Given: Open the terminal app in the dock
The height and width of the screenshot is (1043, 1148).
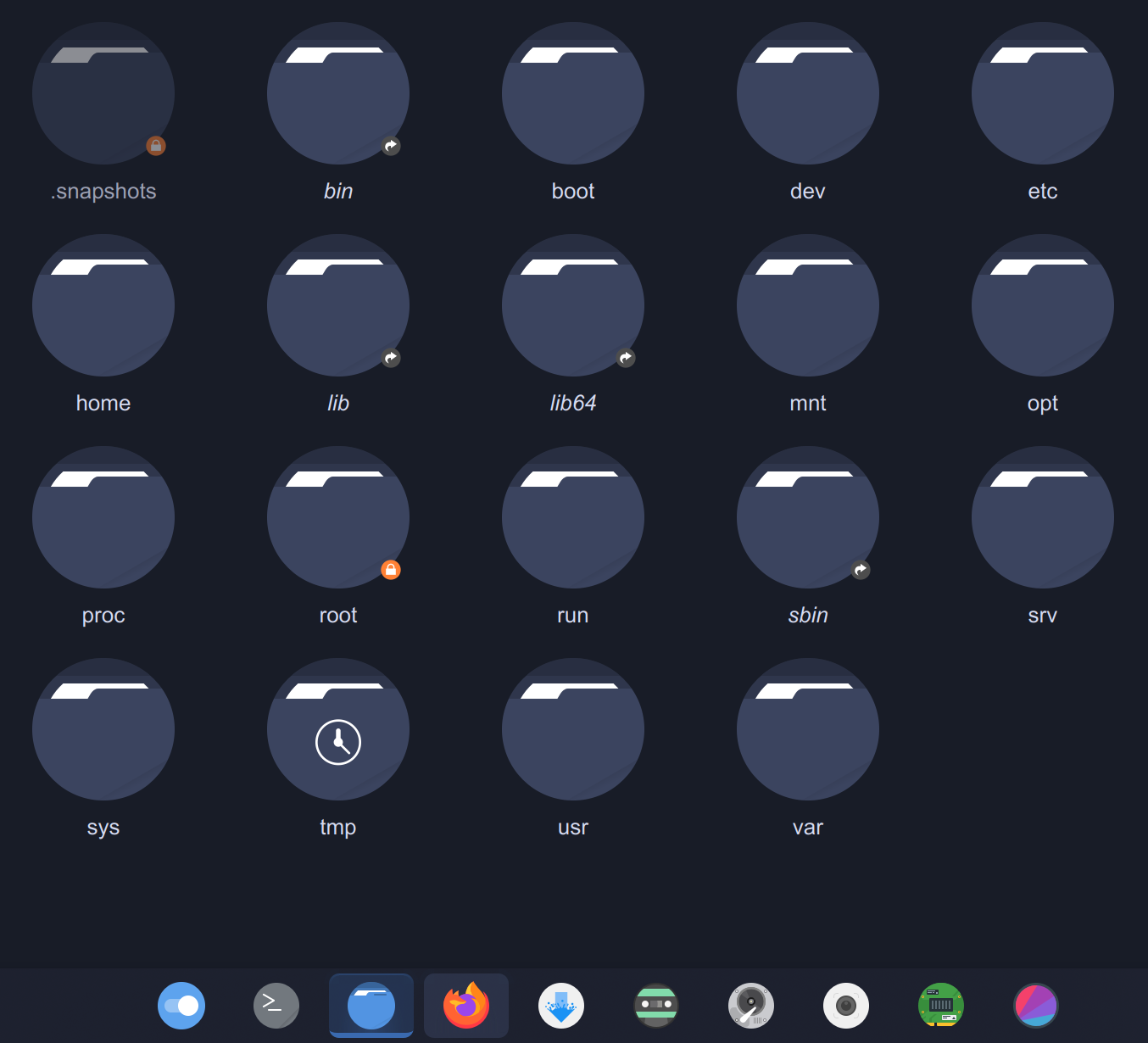Looking at the screenshot, I should 276,1006.
